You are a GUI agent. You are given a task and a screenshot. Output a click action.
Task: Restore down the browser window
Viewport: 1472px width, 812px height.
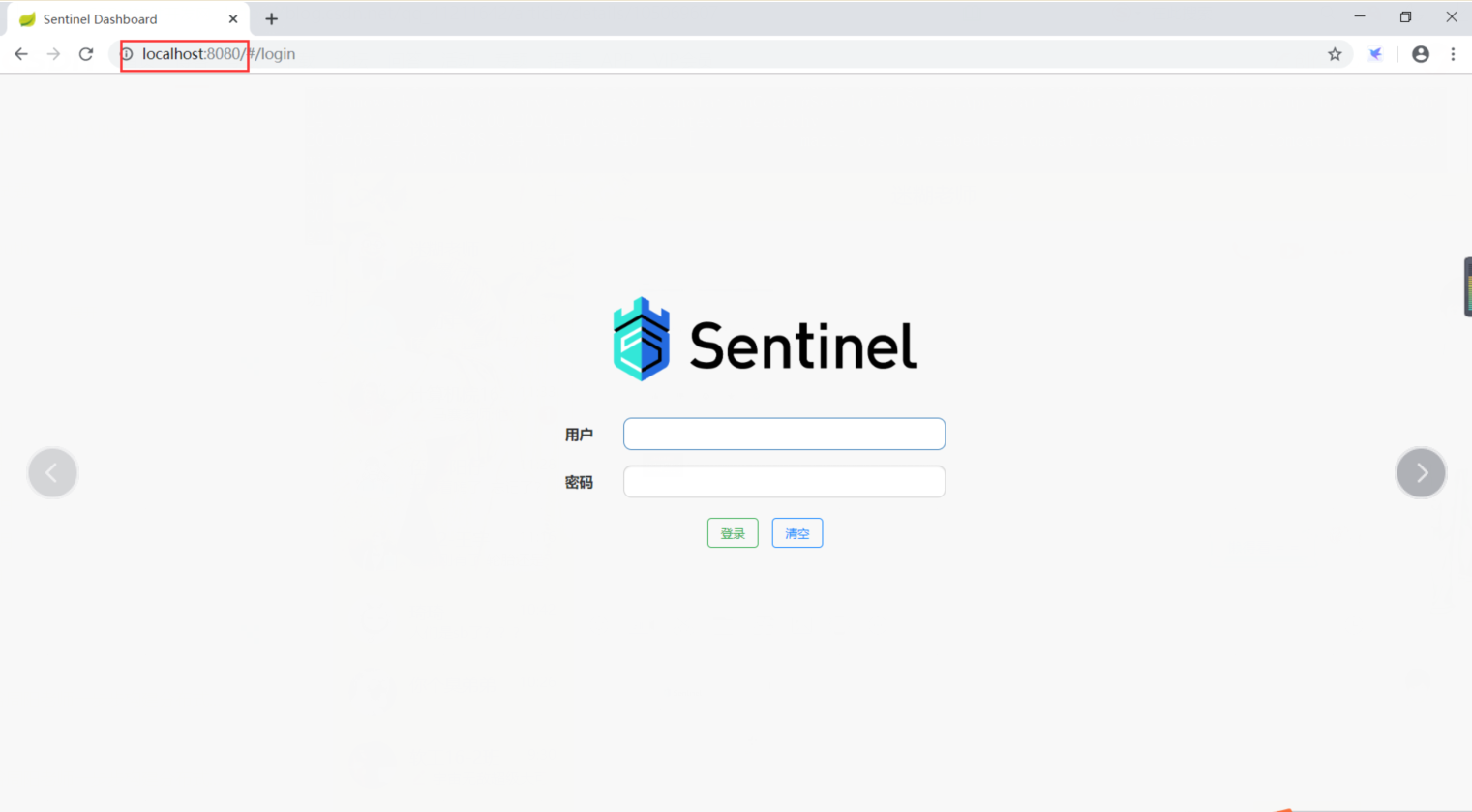(x=1405, y=17)
